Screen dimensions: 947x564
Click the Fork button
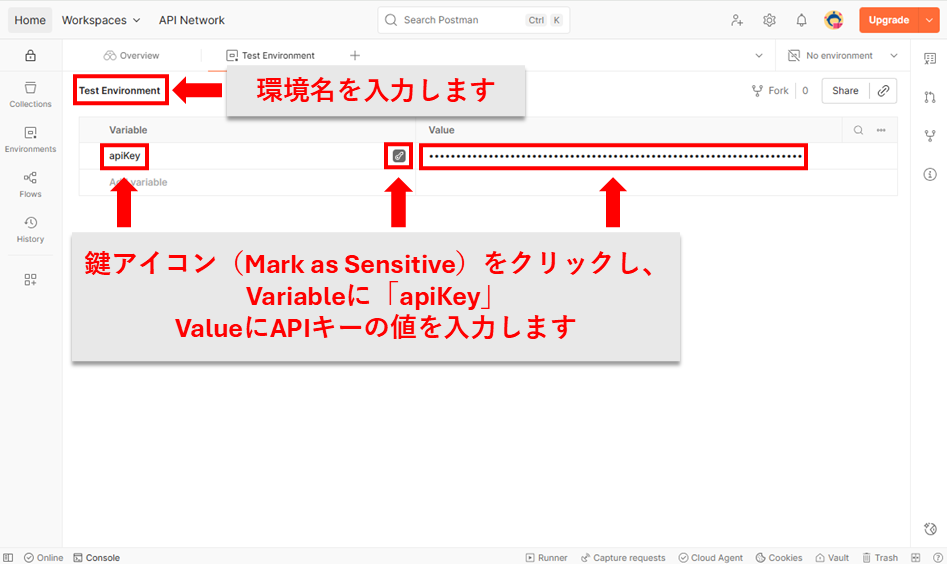[770, 91]
